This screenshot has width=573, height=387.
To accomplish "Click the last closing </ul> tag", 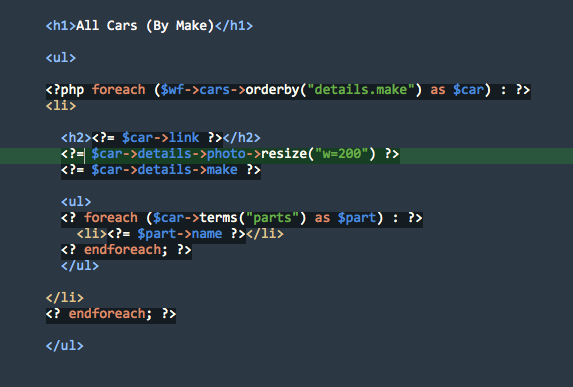I will (x=65, y=346).
